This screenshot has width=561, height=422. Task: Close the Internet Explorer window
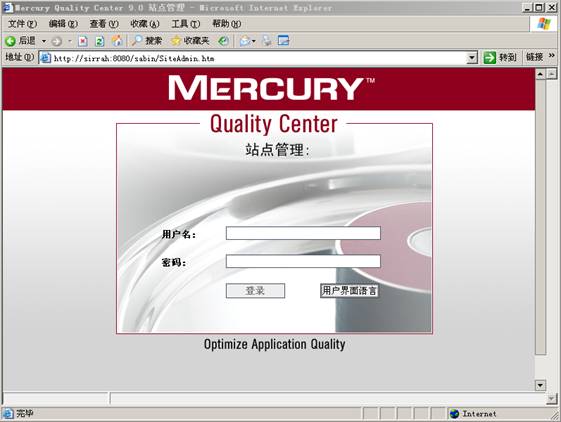pyautogui.click(x=552, y=8)
